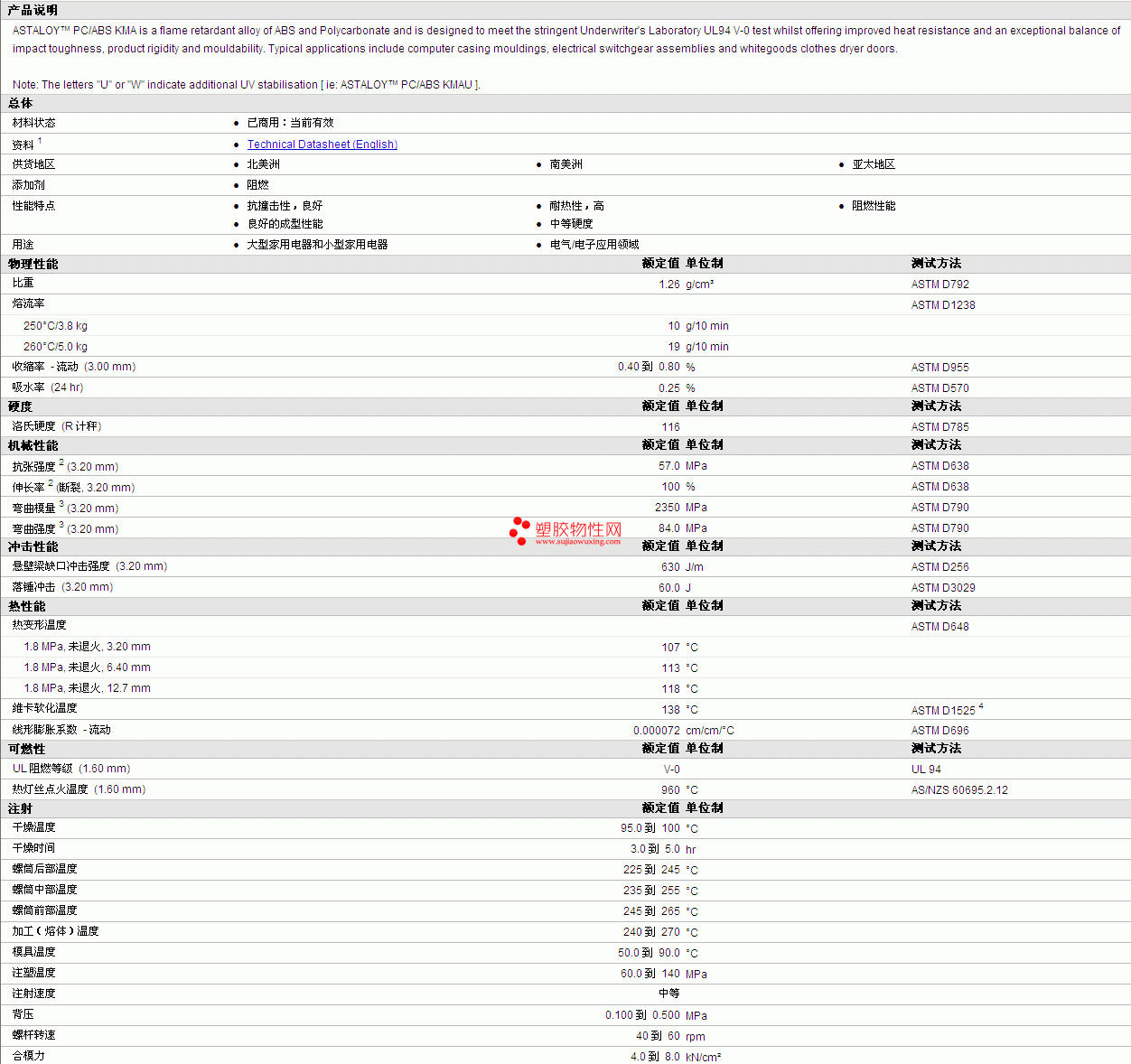
Task: Select the 比重 row label
Action: [23, 284]
